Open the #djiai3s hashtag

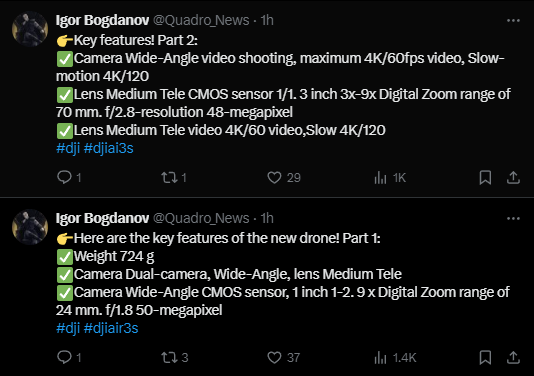tap(108, 148)
